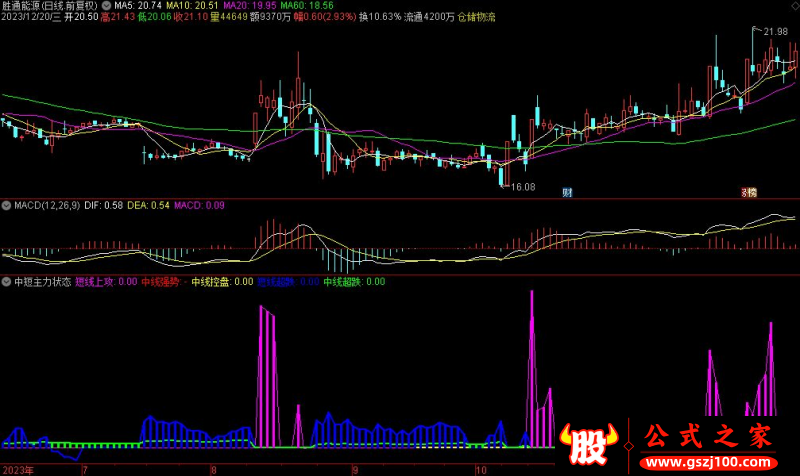Click the red 中线强势 label
Image resolution: width=800 pixels, height=476 pixels.
pyautogui.click(x=160, y=282)
